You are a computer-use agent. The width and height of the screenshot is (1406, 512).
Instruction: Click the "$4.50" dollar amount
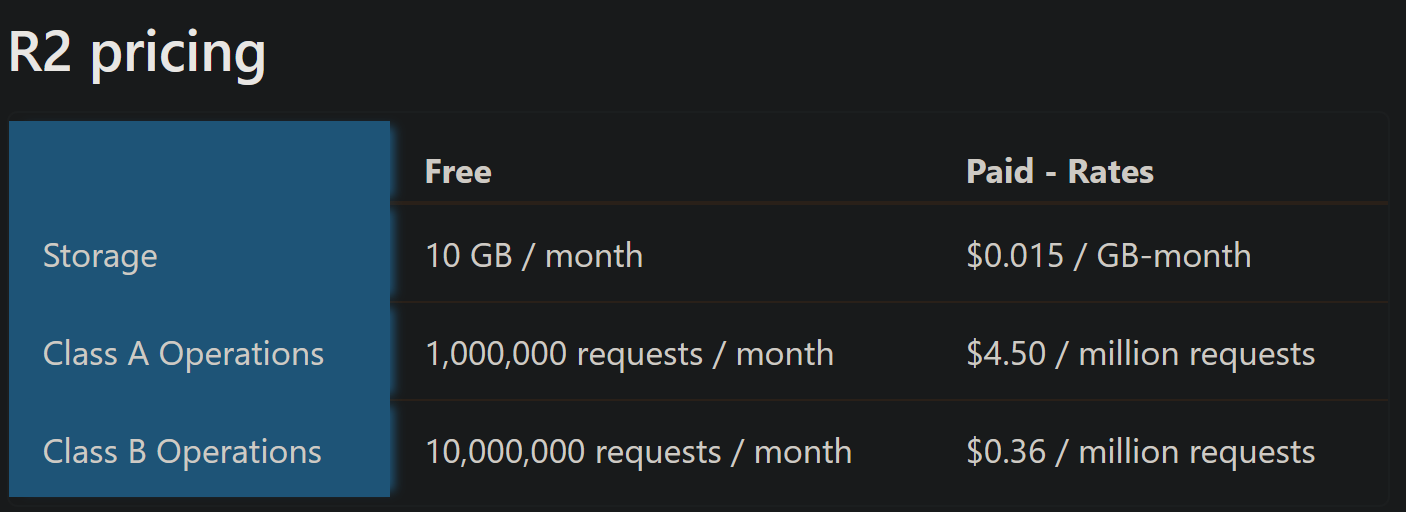[1005, 354]
